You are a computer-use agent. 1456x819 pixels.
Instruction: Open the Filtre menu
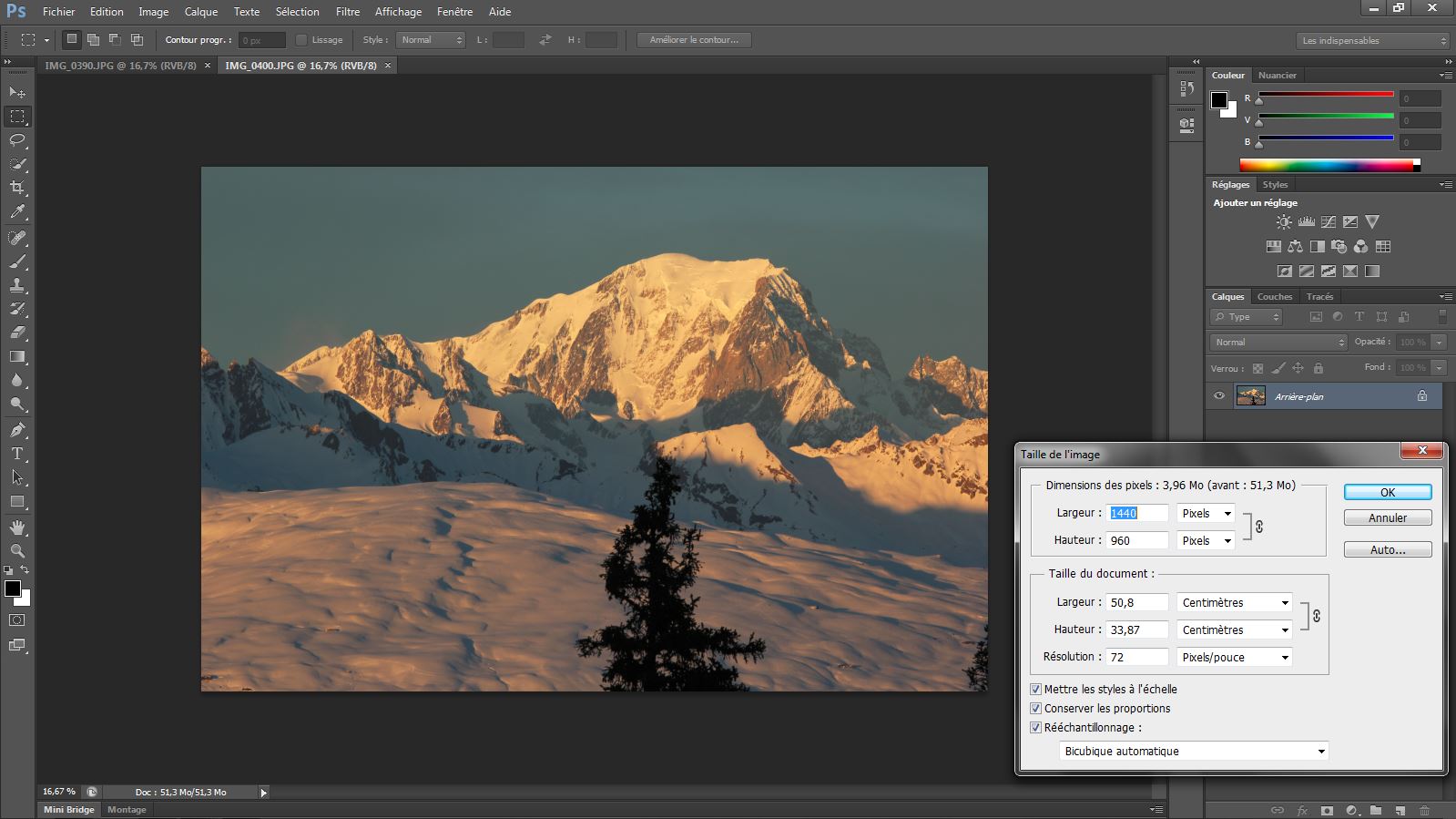347,12
